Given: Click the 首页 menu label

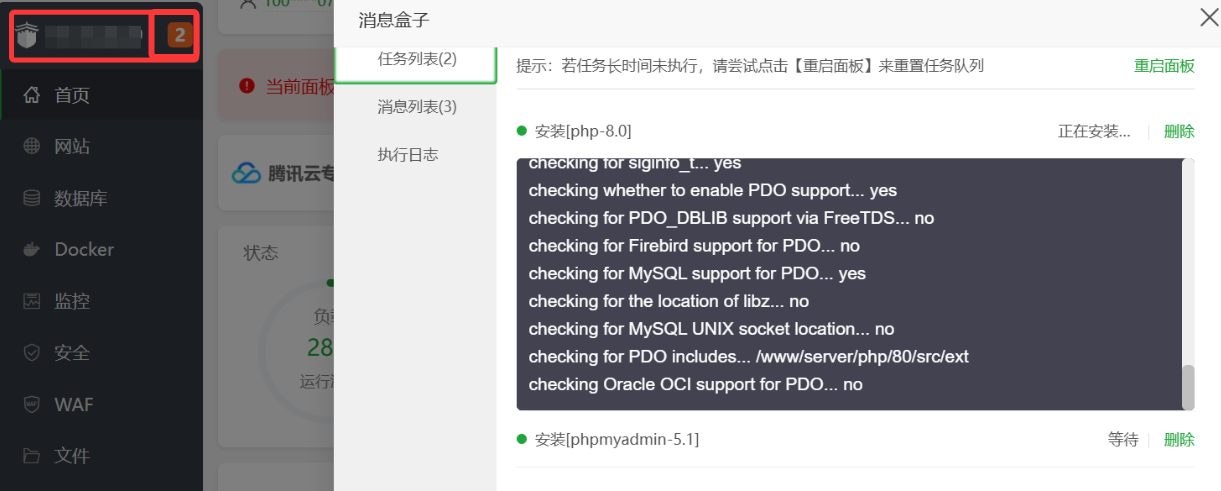Looking at the screenshot, I should click(x=72, y=96).
